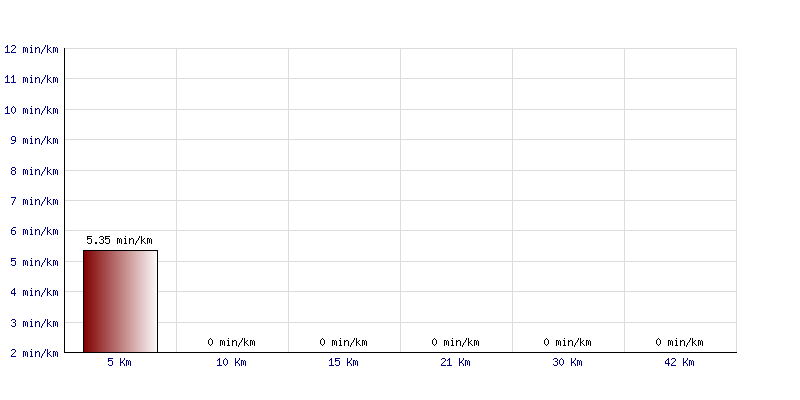Click the 30 Km axis label
Image resolution: width=800 pixels, height=400 pixels.
click(x=567, y=362)
